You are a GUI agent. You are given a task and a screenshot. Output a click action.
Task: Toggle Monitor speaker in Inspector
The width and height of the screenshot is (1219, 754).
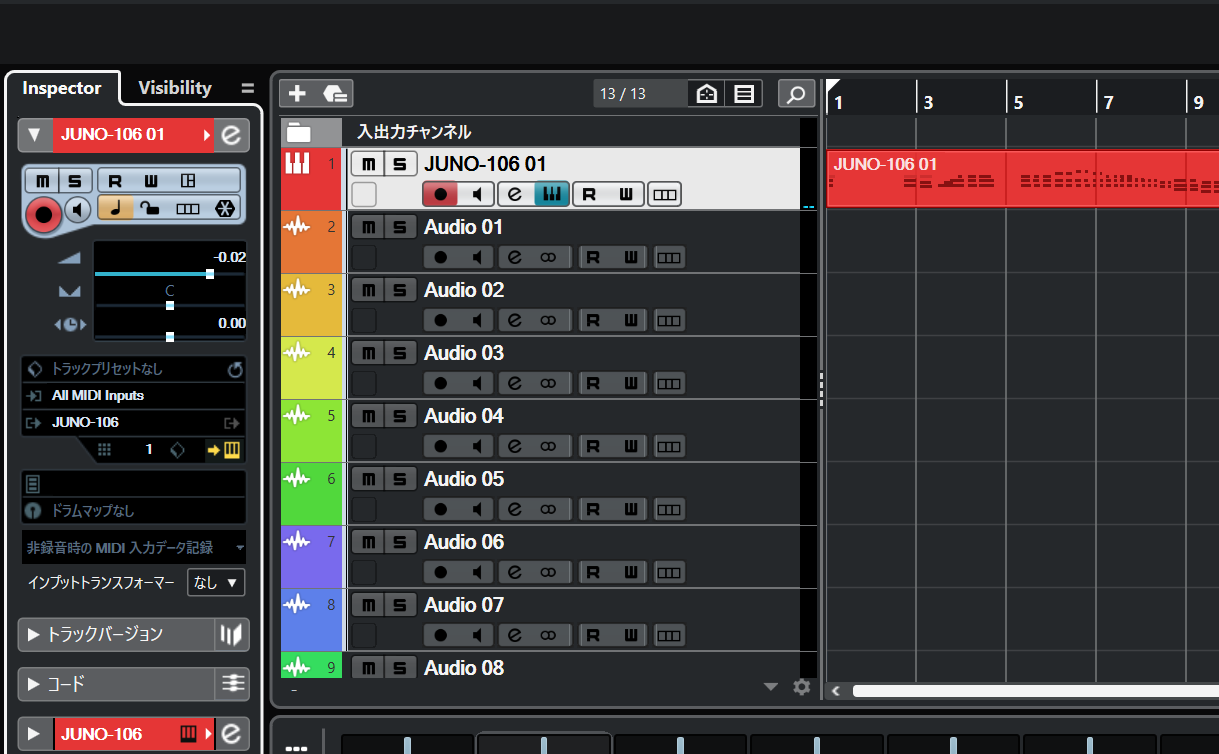(77, 209)
